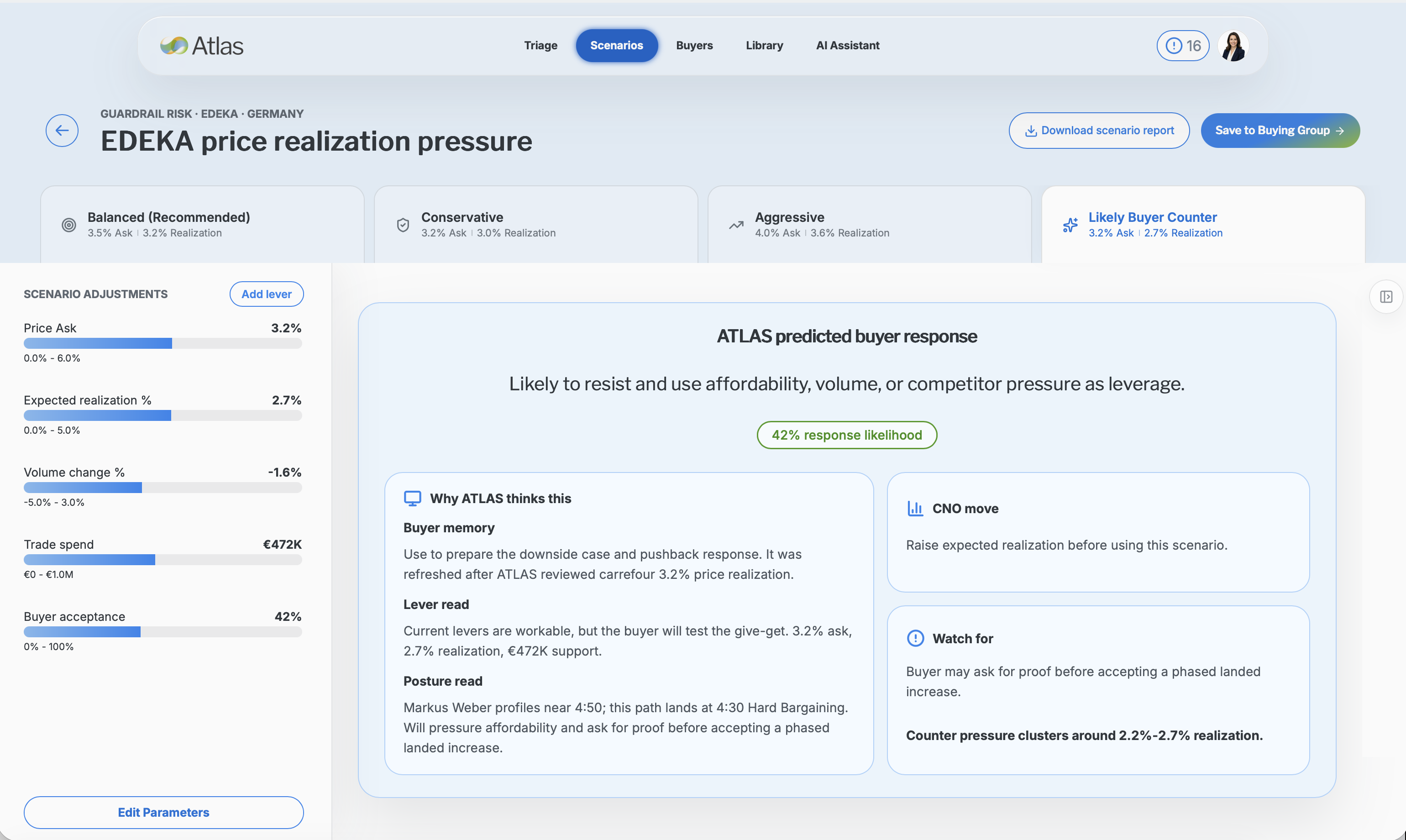Switch to the Aggressive scenario tab
This screenshot has height=840, width=1406.
coord(870,225)
